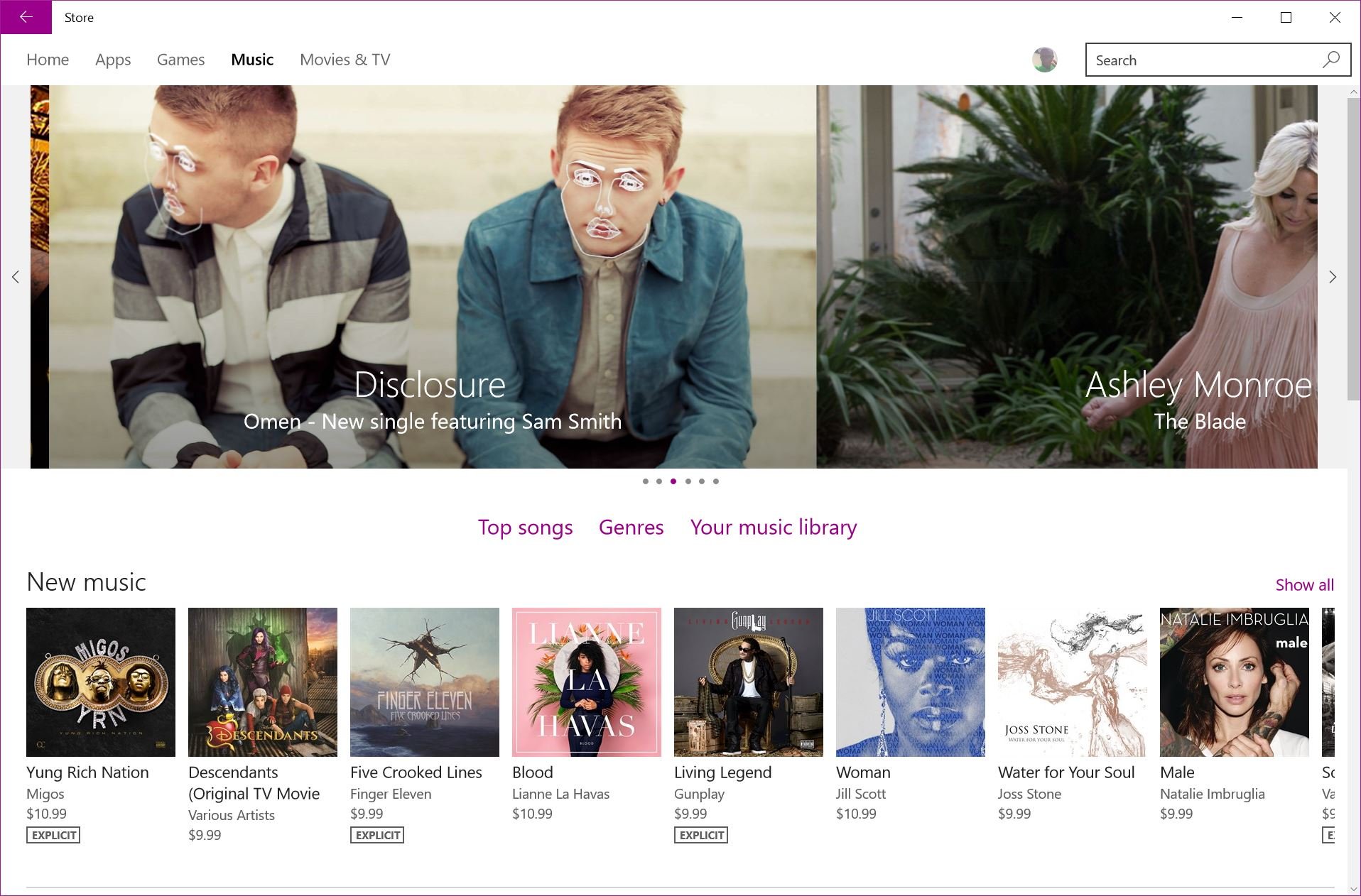Click the Migos artist name

pos(45,794)
